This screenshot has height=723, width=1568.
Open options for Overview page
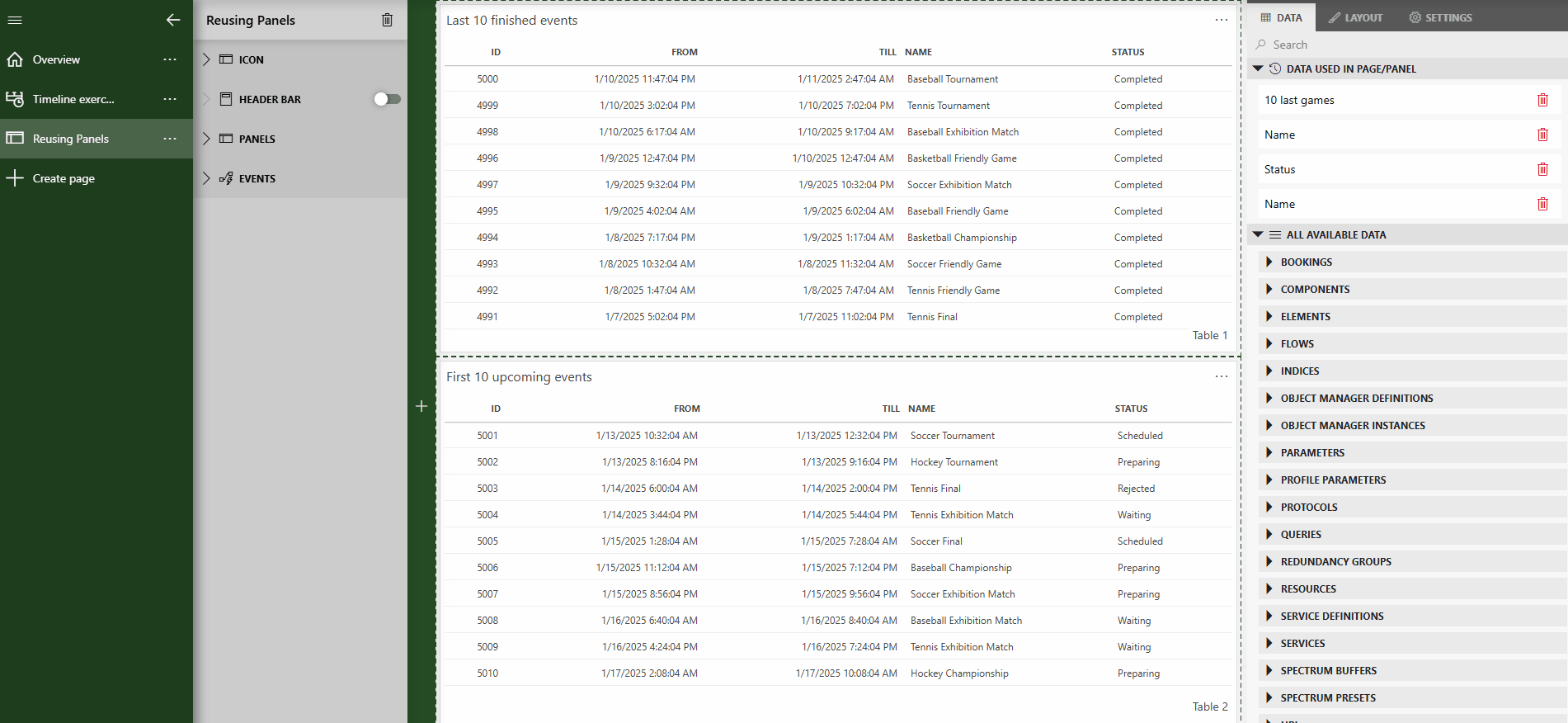[170, 59]
